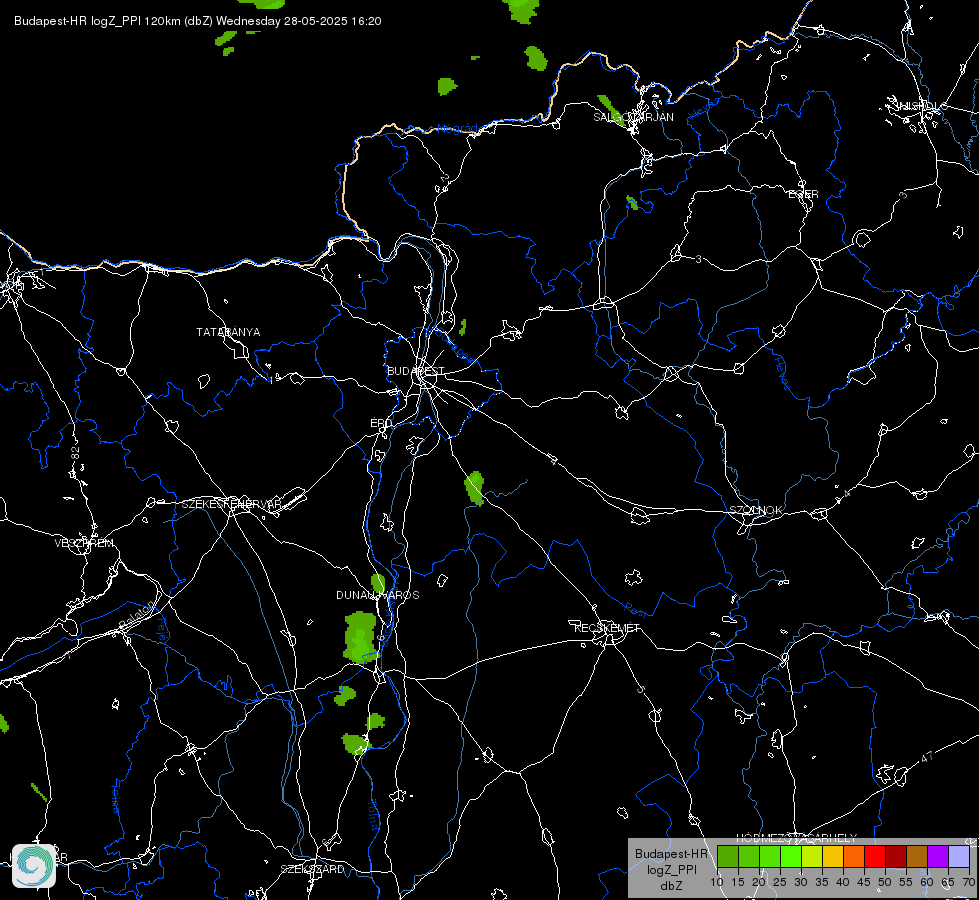The height and width of the screenshot is (900, 979).
Task: Click the KECSKEMET city label
Action: [607, 628]
